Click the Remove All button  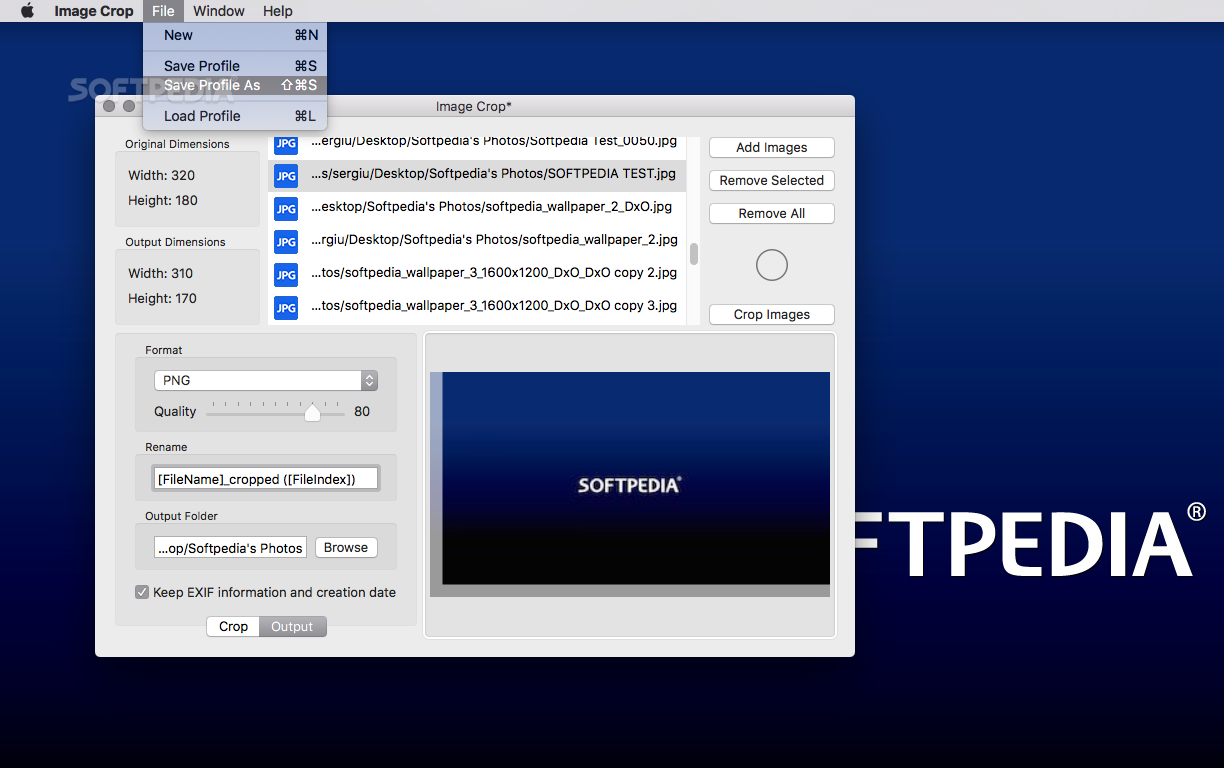772,213
